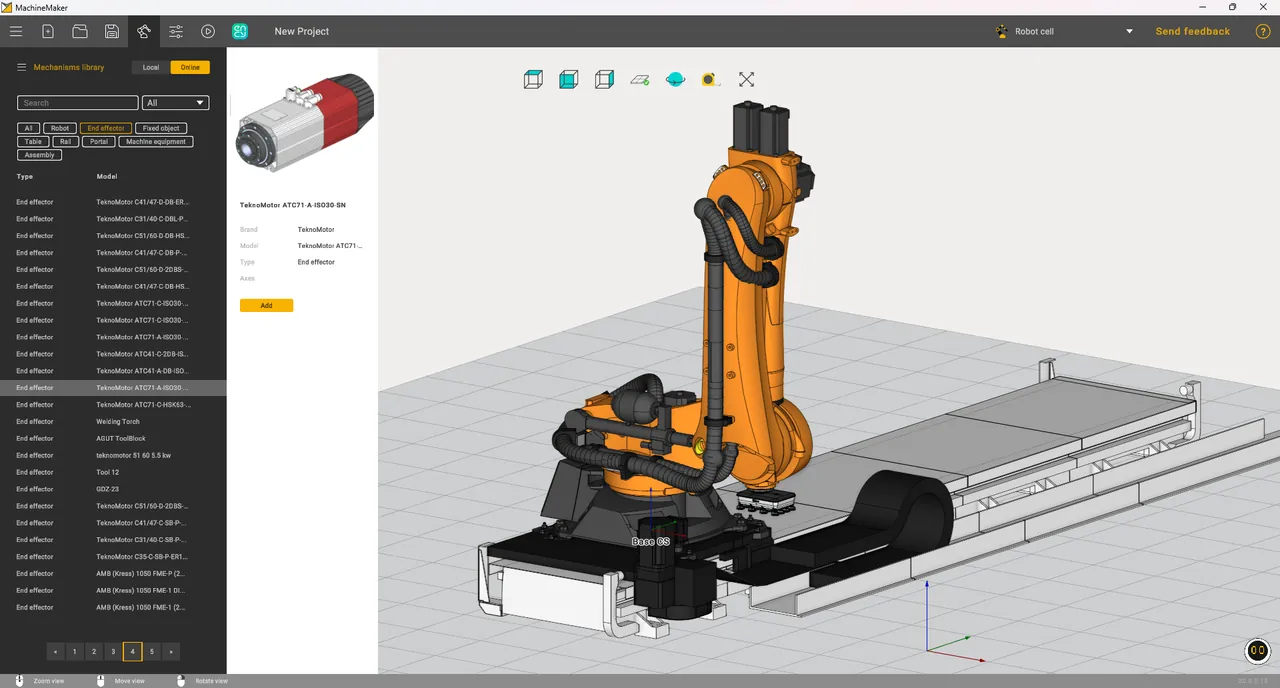Click the Rotate view mouse hint

tap(202, 681)
